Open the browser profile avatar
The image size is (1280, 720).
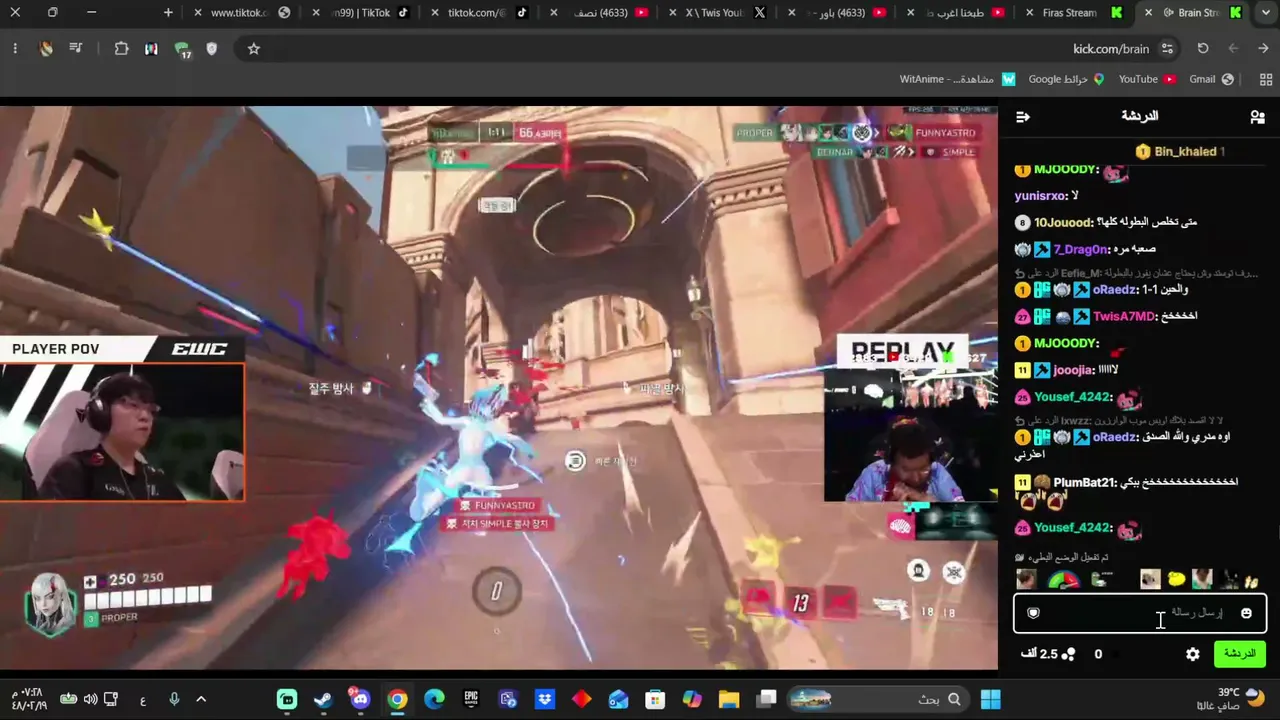46,48
